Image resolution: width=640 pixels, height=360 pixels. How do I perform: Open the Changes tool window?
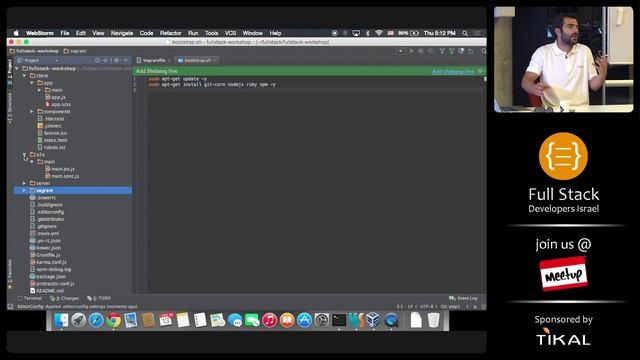(64, 298)
